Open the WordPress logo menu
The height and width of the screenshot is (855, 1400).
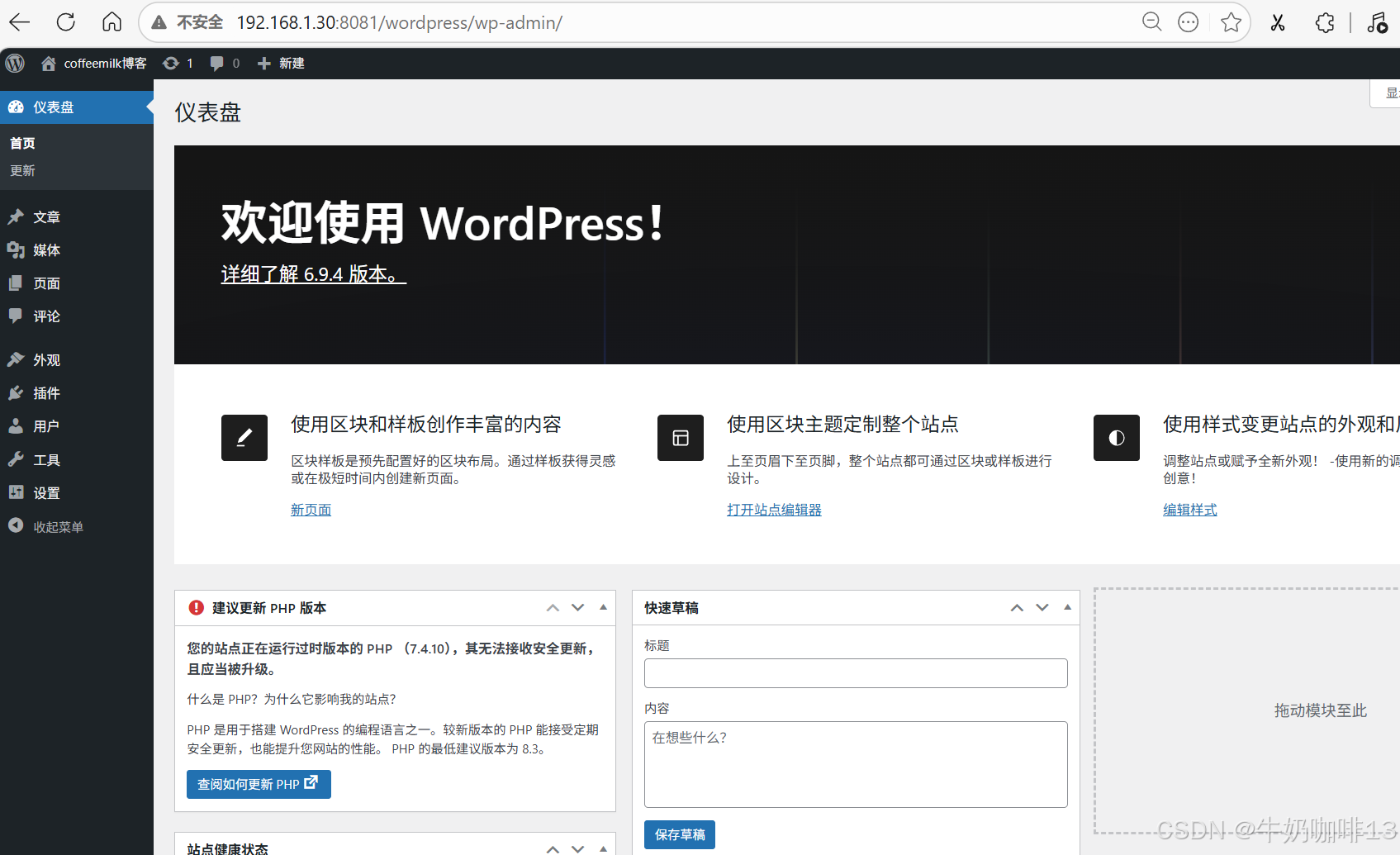pyautogui.click(x=15, y=63)
